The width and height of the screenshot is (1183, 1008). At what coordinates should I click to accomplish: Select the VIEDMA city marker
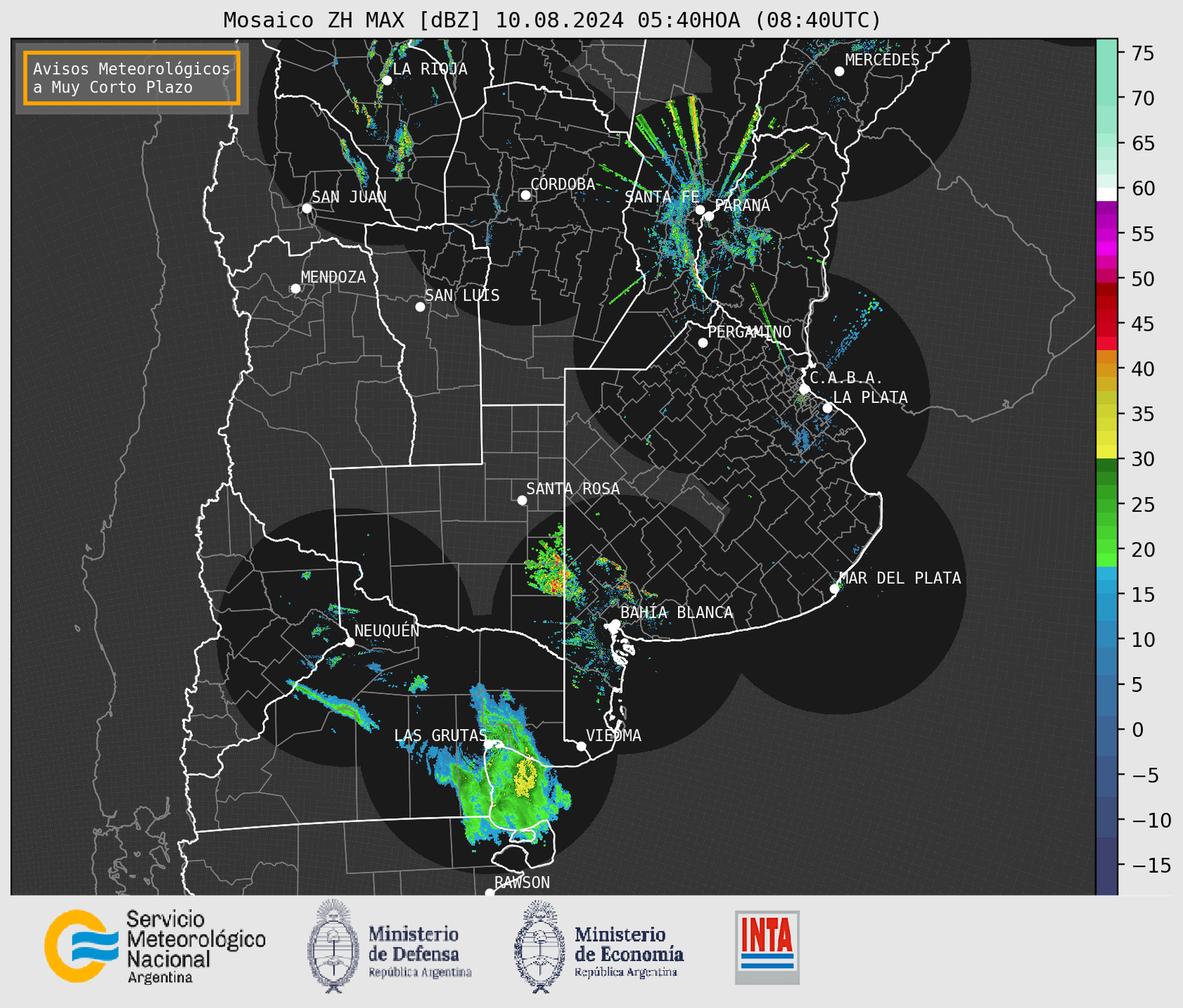581,747
